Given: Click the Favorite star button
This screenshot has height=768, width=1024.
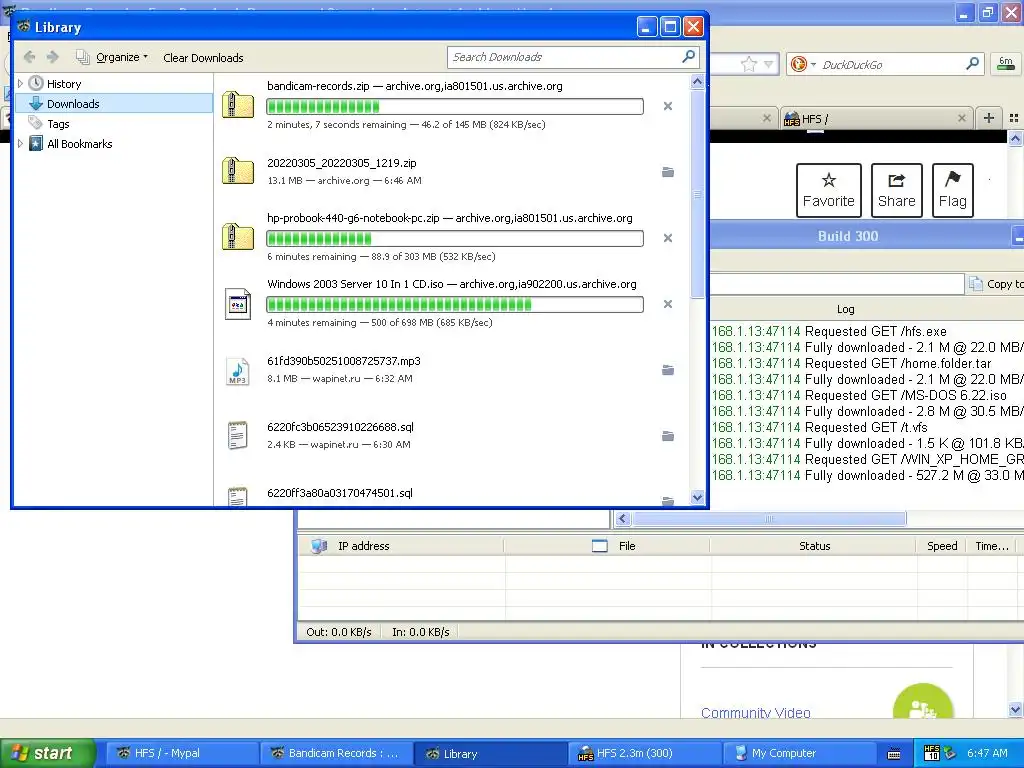Looking at the screenshot, I should pos(829,190).
